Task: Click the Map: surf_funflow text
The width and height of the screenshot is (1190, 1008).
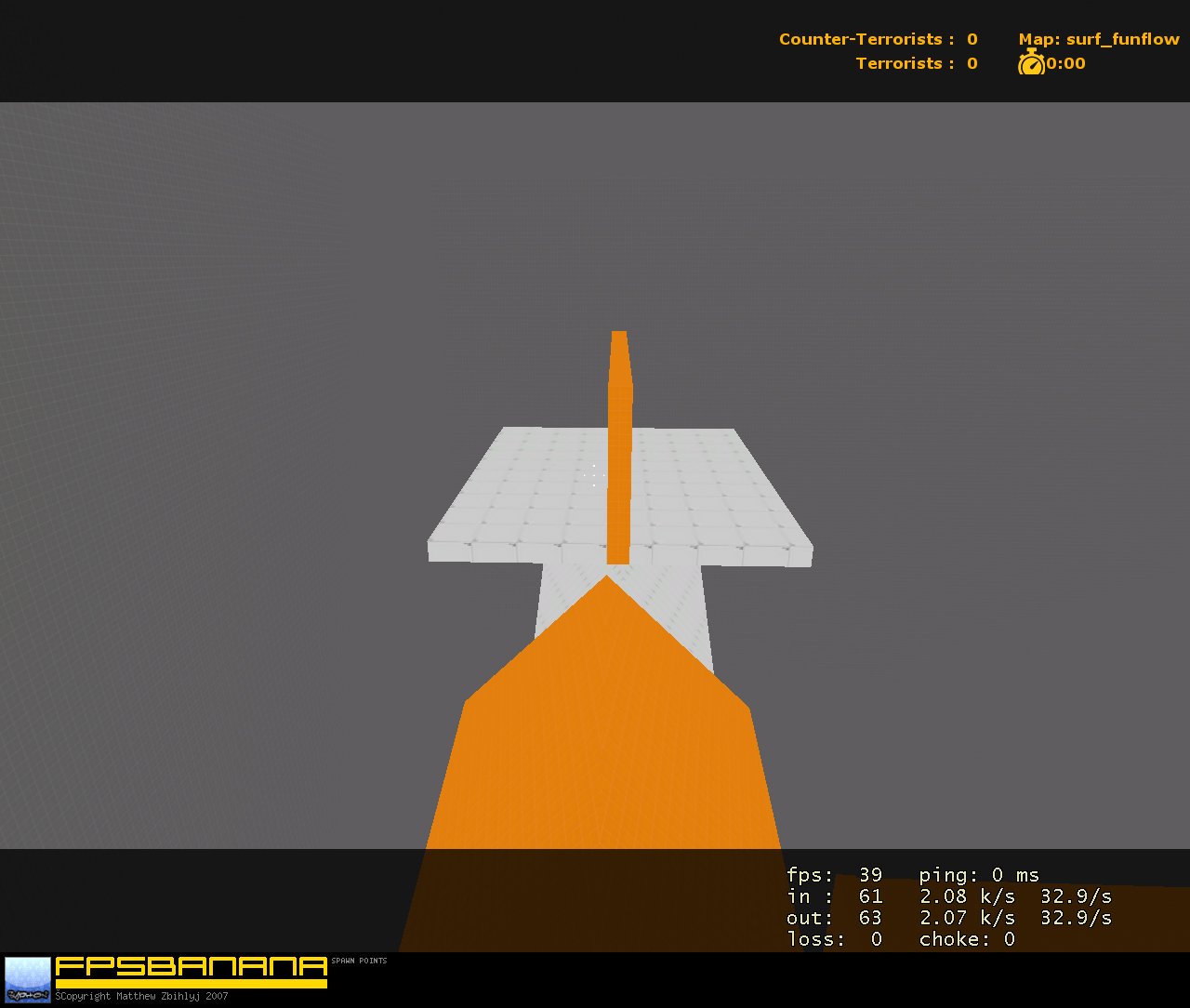Action: pos(1098,39)
